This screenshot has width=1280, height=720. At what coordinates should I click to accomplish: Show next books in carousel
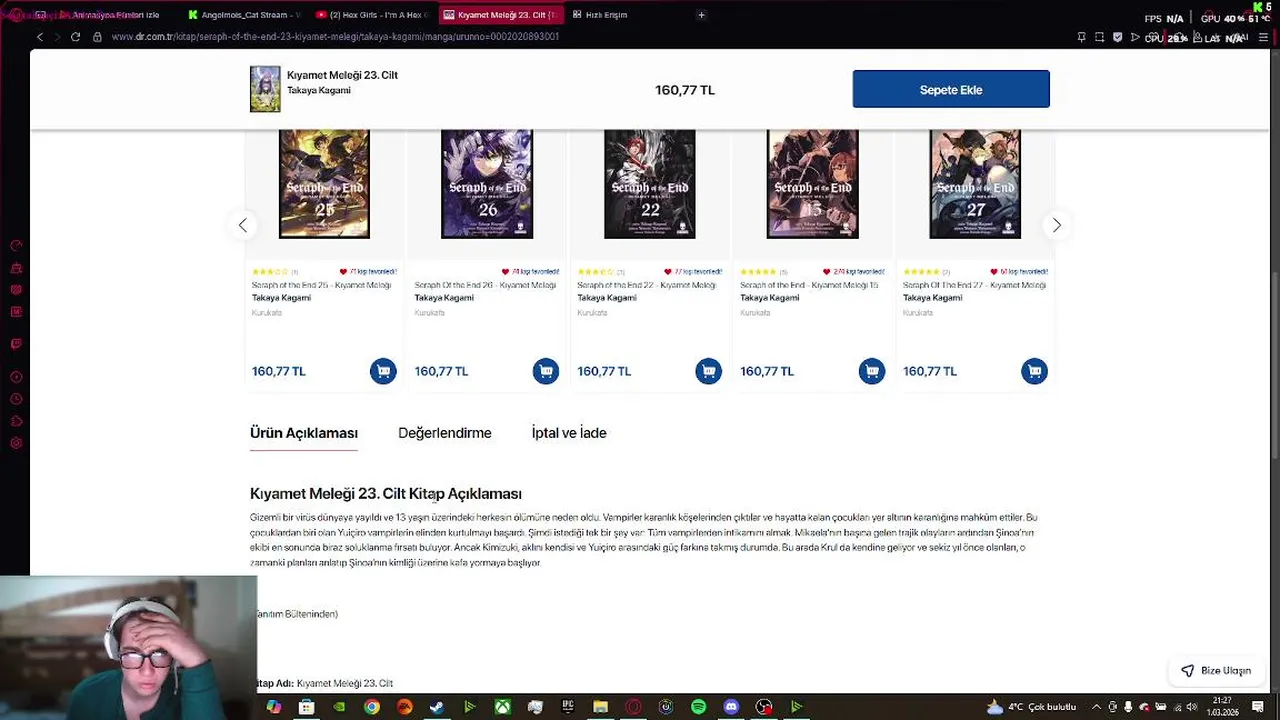(1056, 225)
